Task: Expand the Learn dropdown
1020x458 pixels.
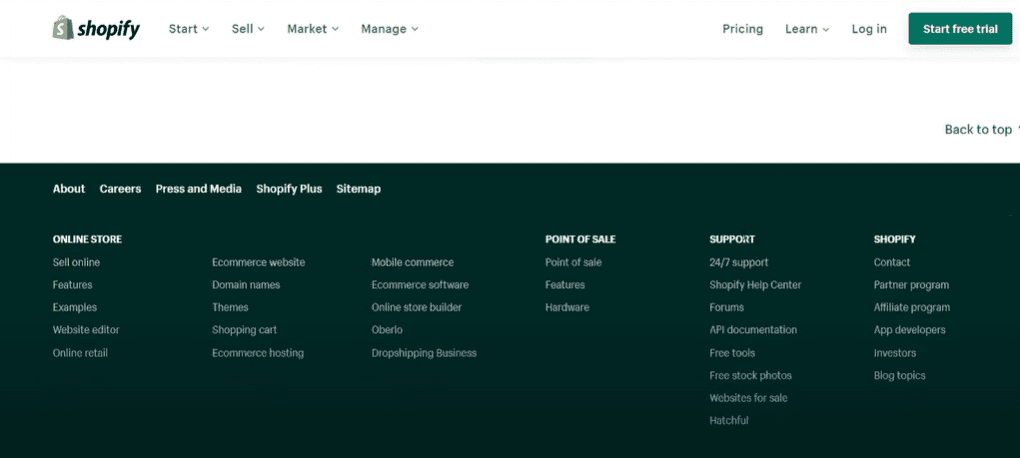Action: click(807, 29)
